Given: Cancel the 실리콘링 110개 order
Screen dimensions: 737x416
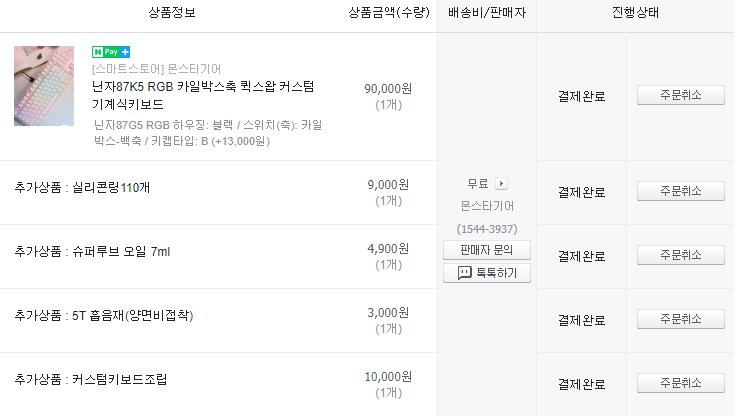Looking at the screenshot, I should (x=681, y=191).
